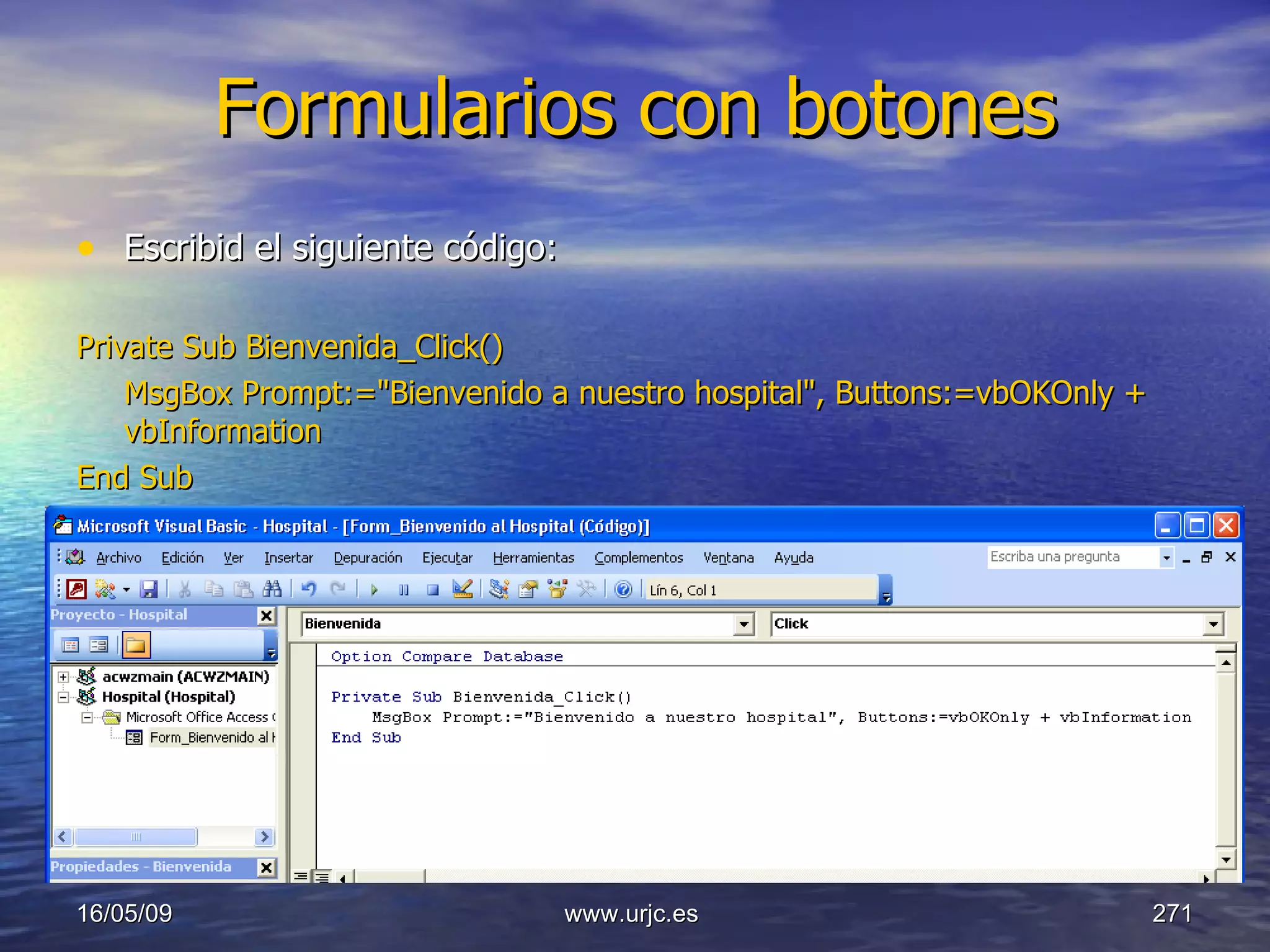Click left arrow of Project panel scrollbar
This screenshot has width=1270, height=952.
click(x=63, y=837)
